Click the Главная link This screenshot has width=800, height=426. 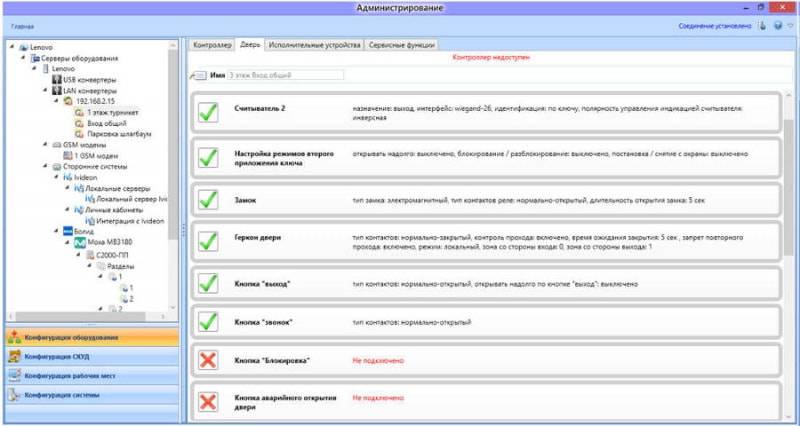[x=22, y=26]
